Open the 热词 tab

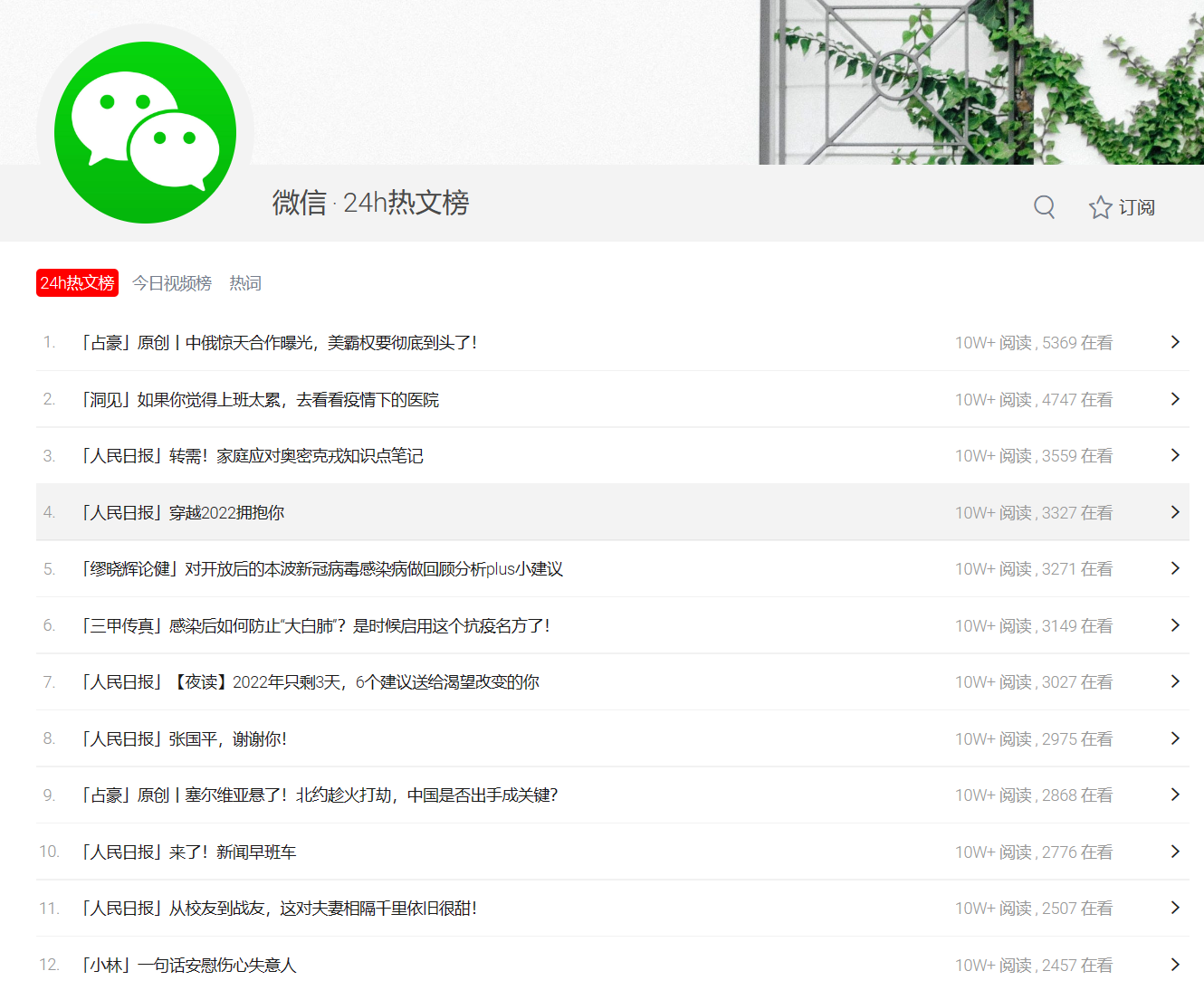(245, 283)
